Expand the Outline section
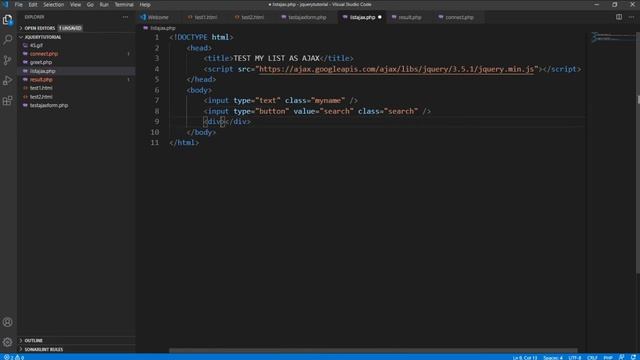The image size is (640, 360). [33, 340]
